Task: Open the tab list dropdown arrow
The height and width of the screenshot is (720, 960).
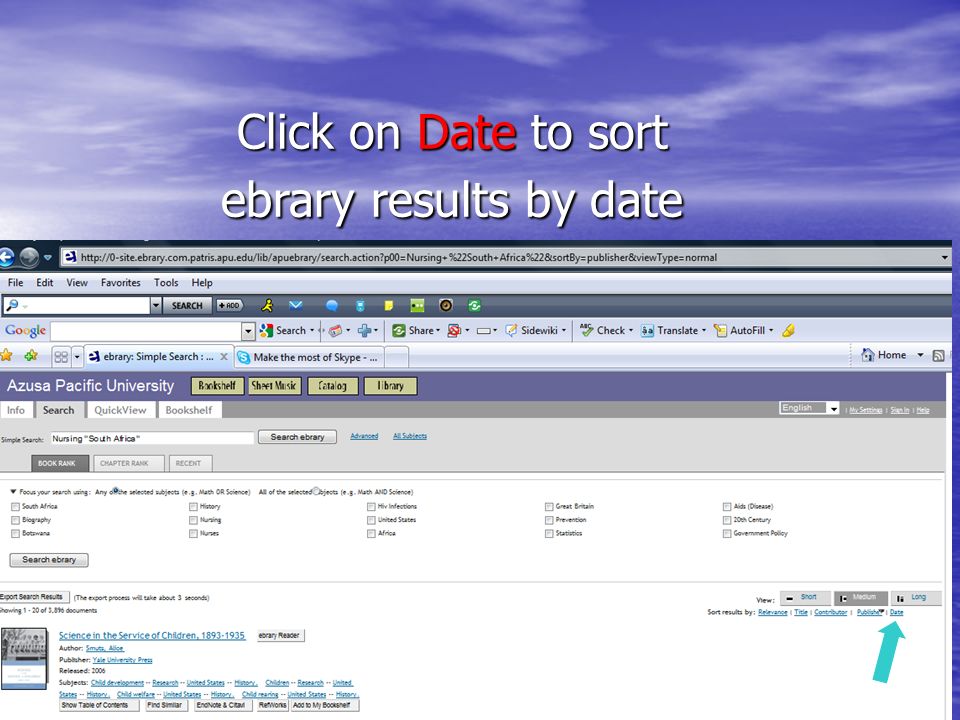Action: coord(77,356)
